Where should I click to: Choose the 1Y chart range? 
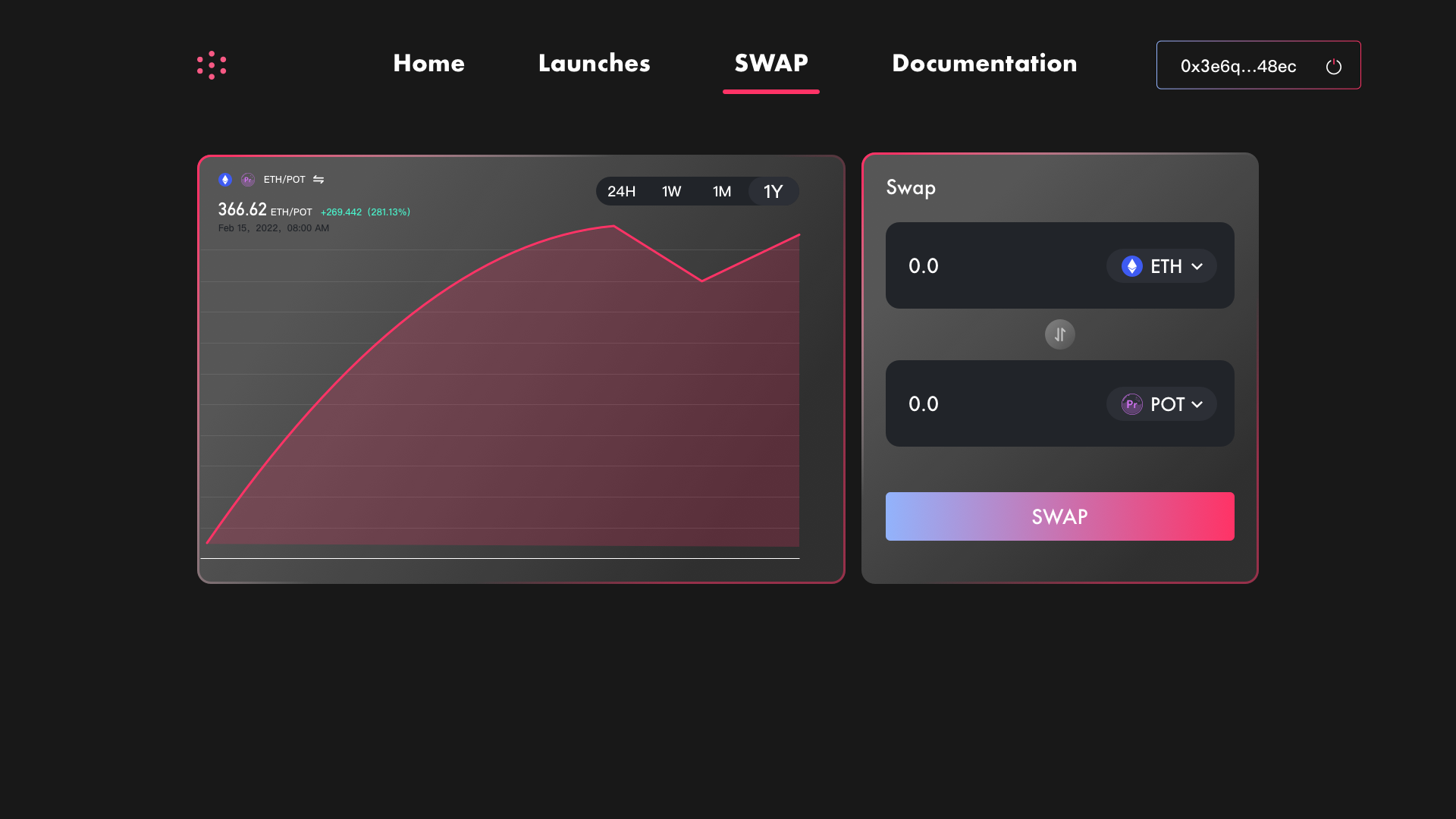pos(773,192)
